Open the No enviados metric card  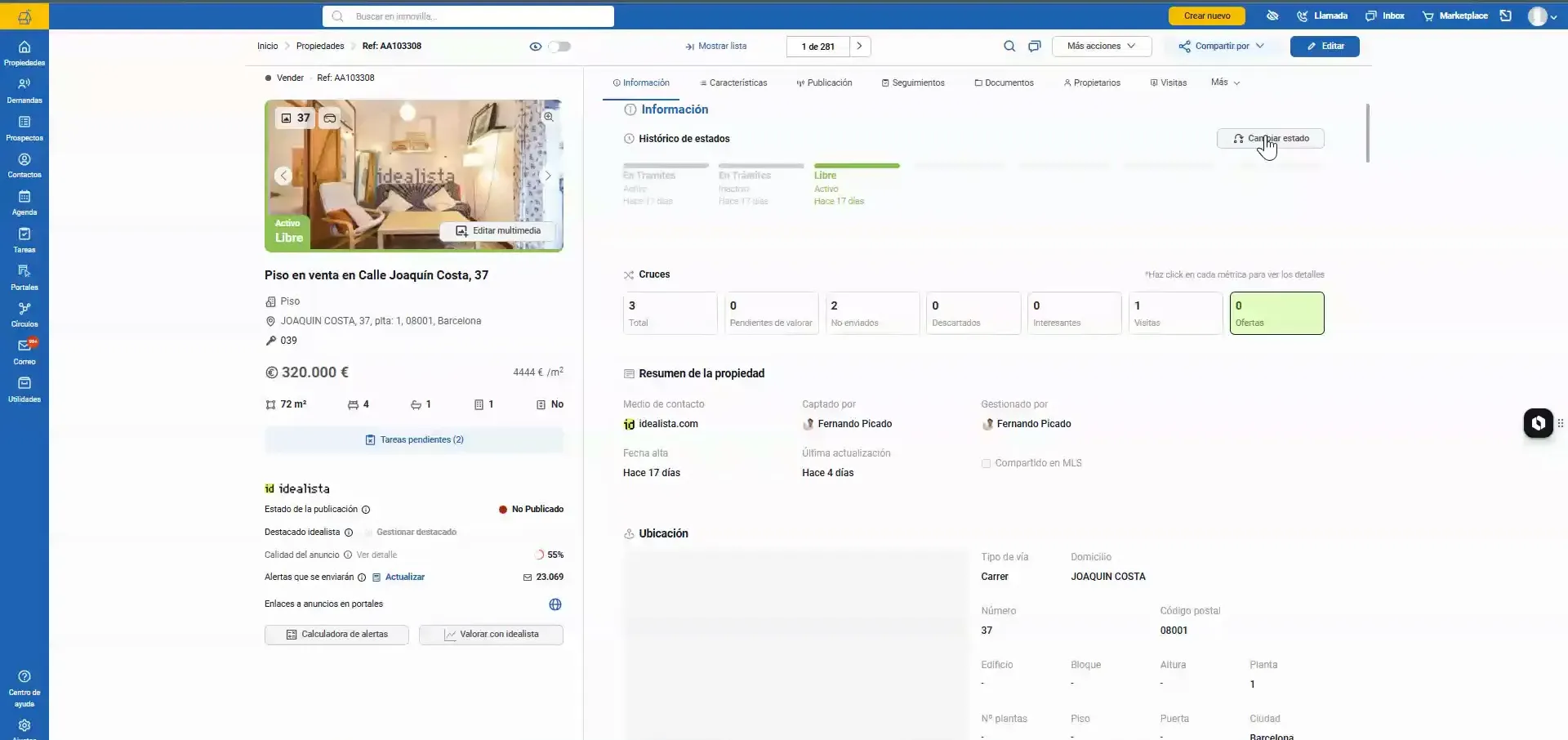872,314
